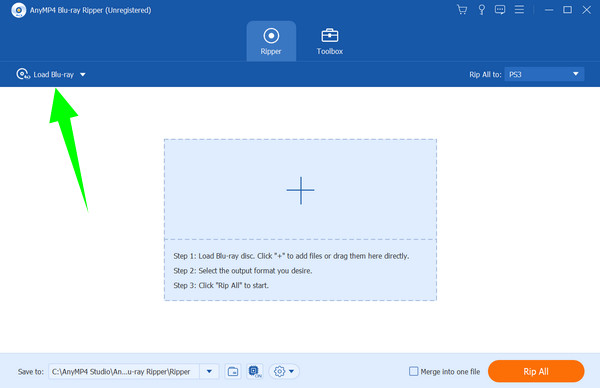
Task: Open the settings gear icon
Action: tap(279, 371)
